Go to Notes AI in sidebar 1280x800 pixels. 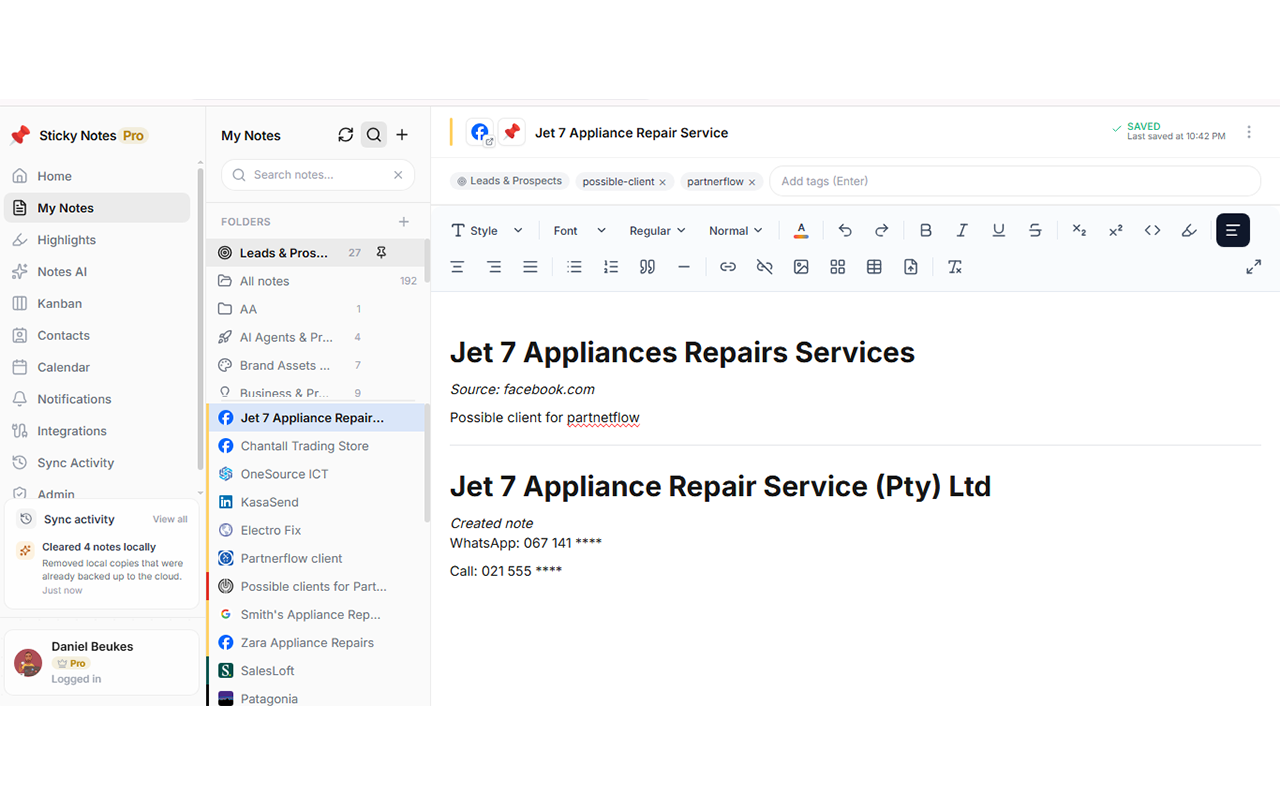point(97,272)
